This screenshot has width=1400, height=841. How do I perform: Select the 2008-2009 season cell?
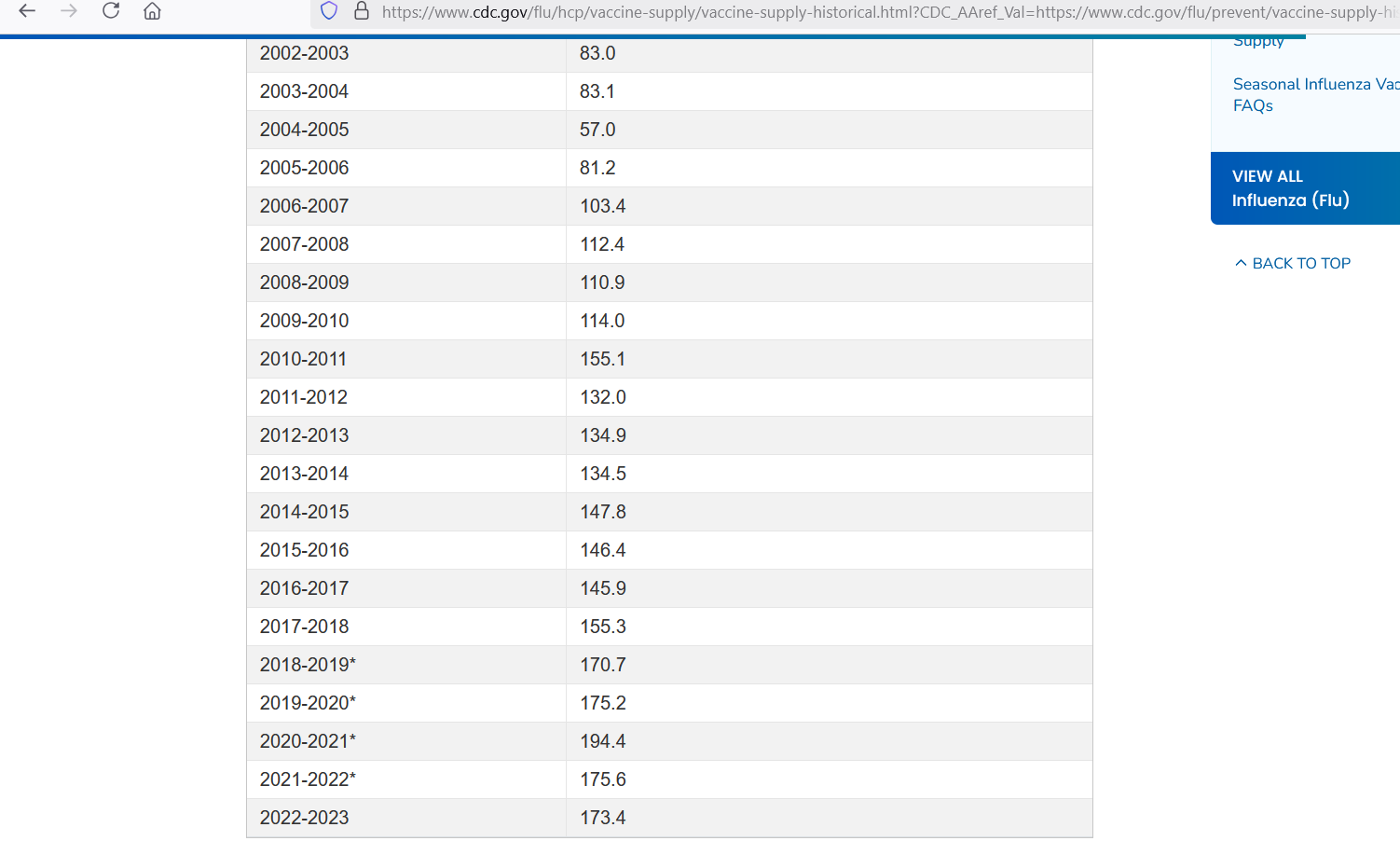tap(406, 283)
